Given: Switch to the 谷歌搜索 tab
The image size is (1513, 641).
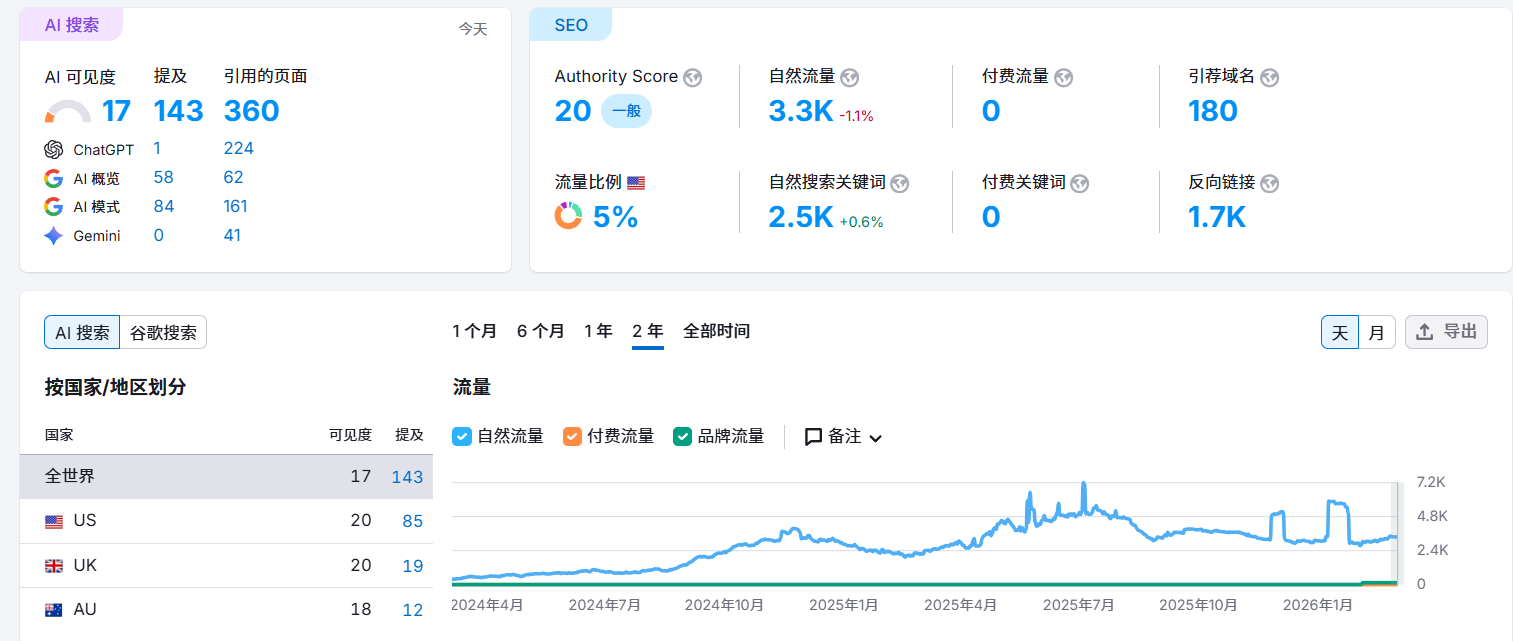Looking at the screenshot, I should (x=163, y=333).
